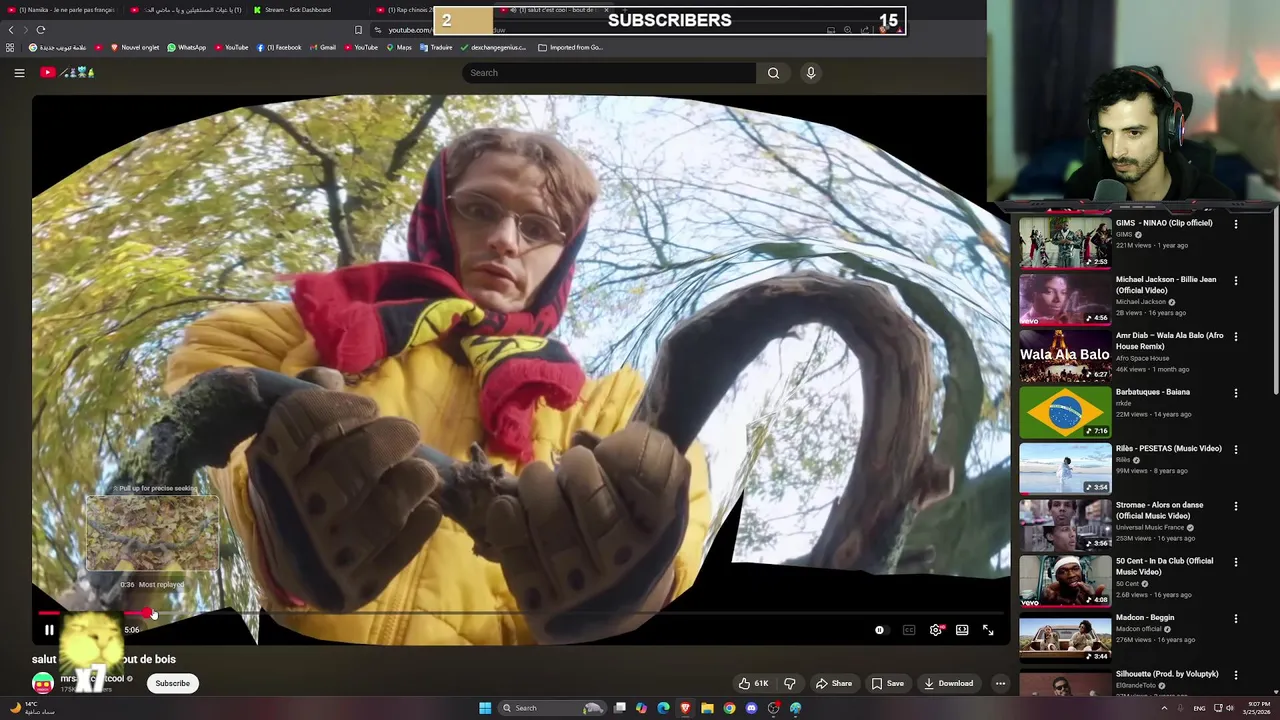Open Imported from Google bookmarks folder
Viewport: 1280px width, 720px height.
(571, 47)
